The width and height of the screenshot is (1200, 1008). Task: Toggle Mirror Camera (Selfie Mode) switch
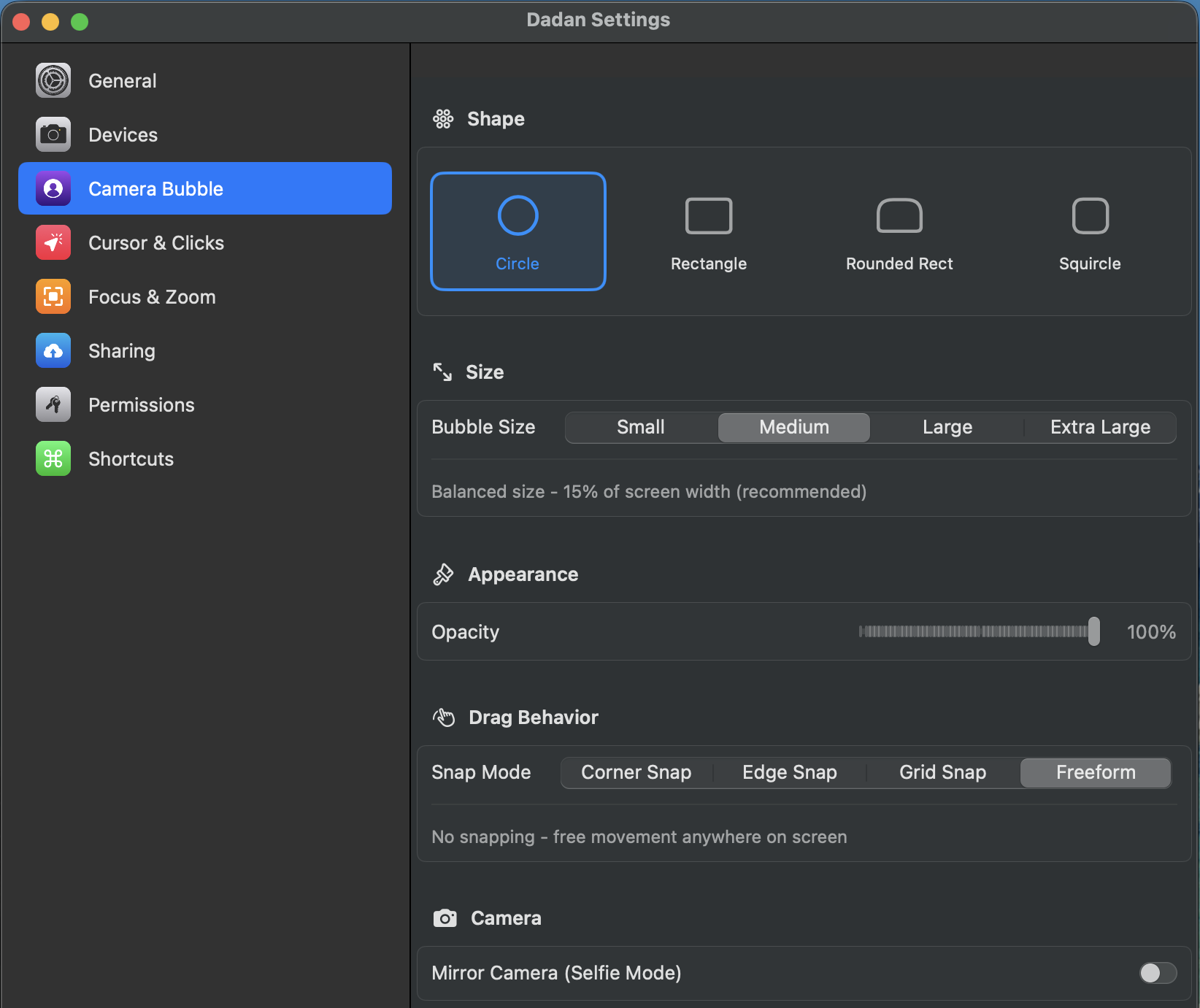coord(1158,972)
